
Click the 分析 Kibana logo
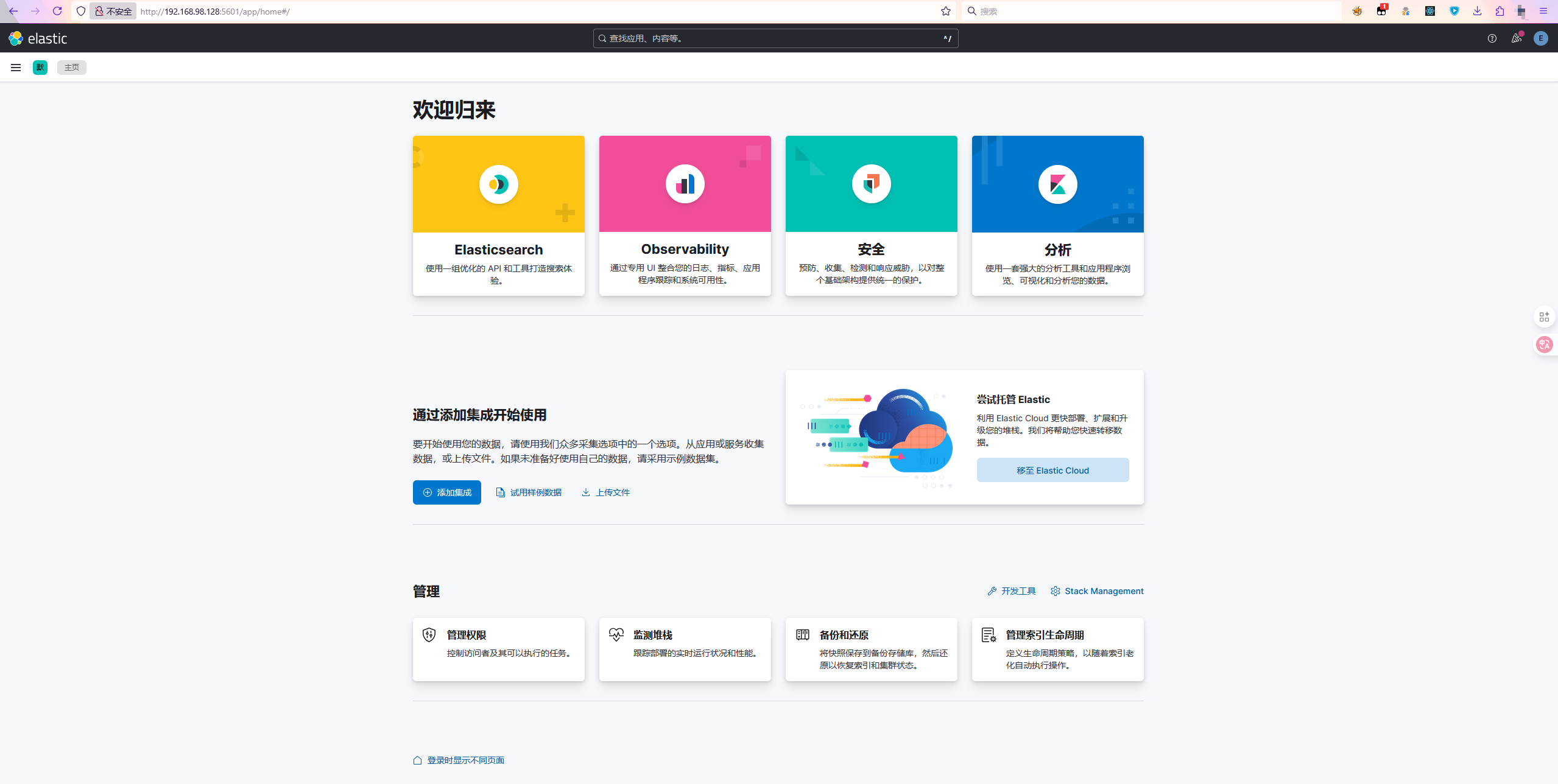[x=1058, y=184]
